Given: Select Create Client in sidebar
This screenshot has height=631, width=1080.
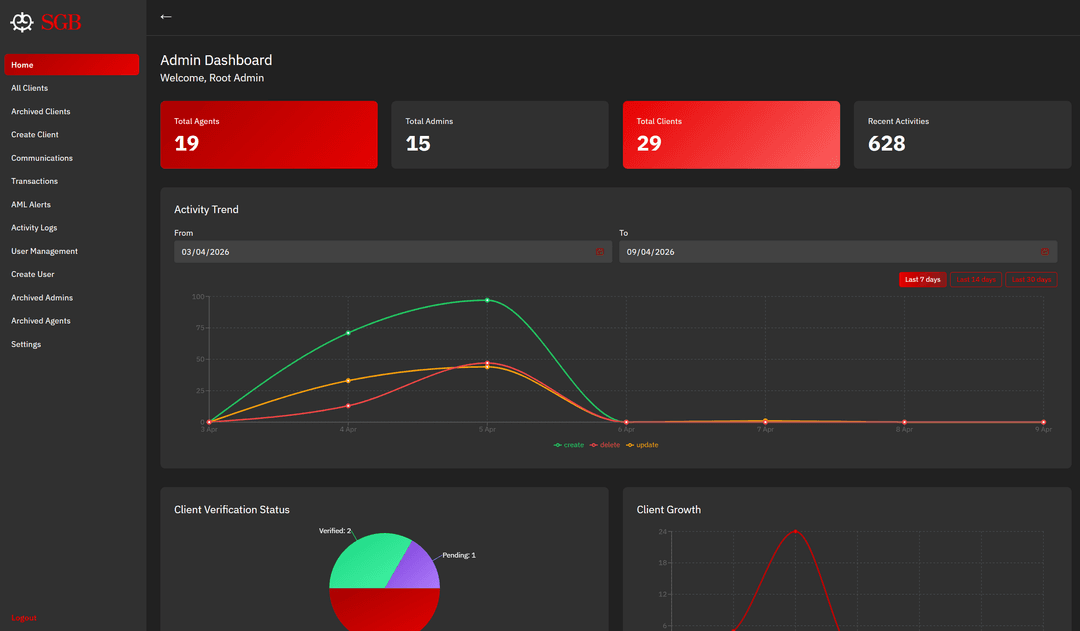Looking at the screenshot, I should tap(34, 135).
